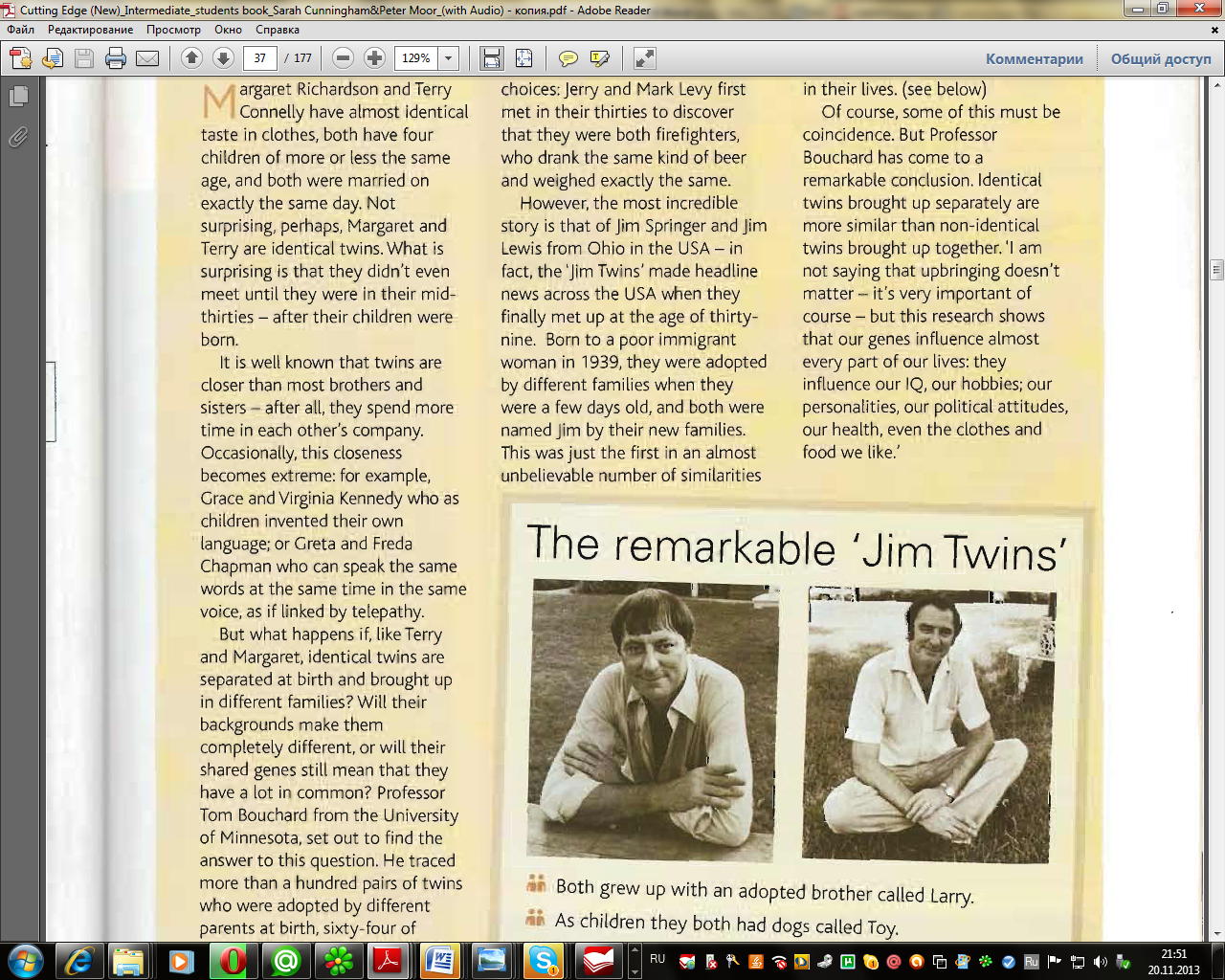This screenshot has width=1225, height=980.
Task: Click the Action Center flag tray icon
Action: pyautogui.click(x=1055, y=962)
